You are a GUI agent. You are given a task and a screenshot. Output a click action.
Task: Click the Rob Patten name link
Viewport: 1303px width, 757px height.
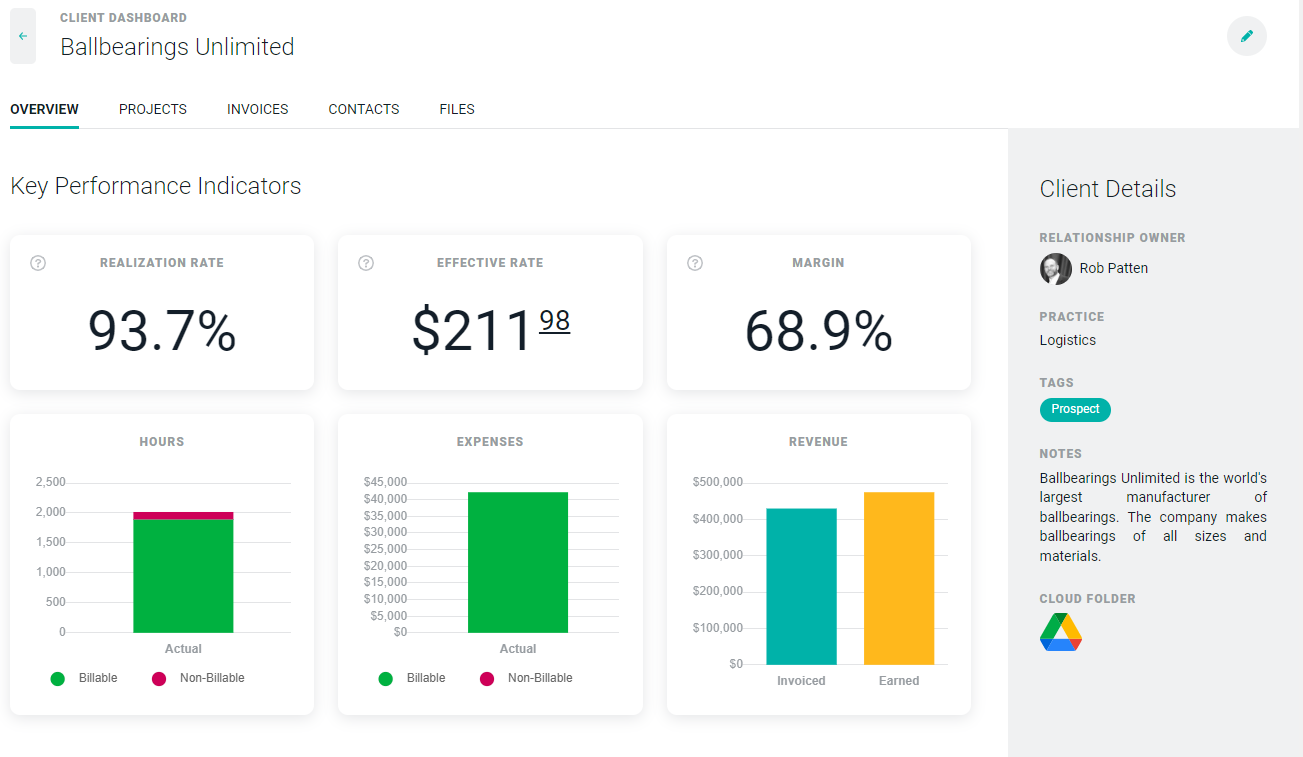pyautogui.click(x=1113, y=268)
